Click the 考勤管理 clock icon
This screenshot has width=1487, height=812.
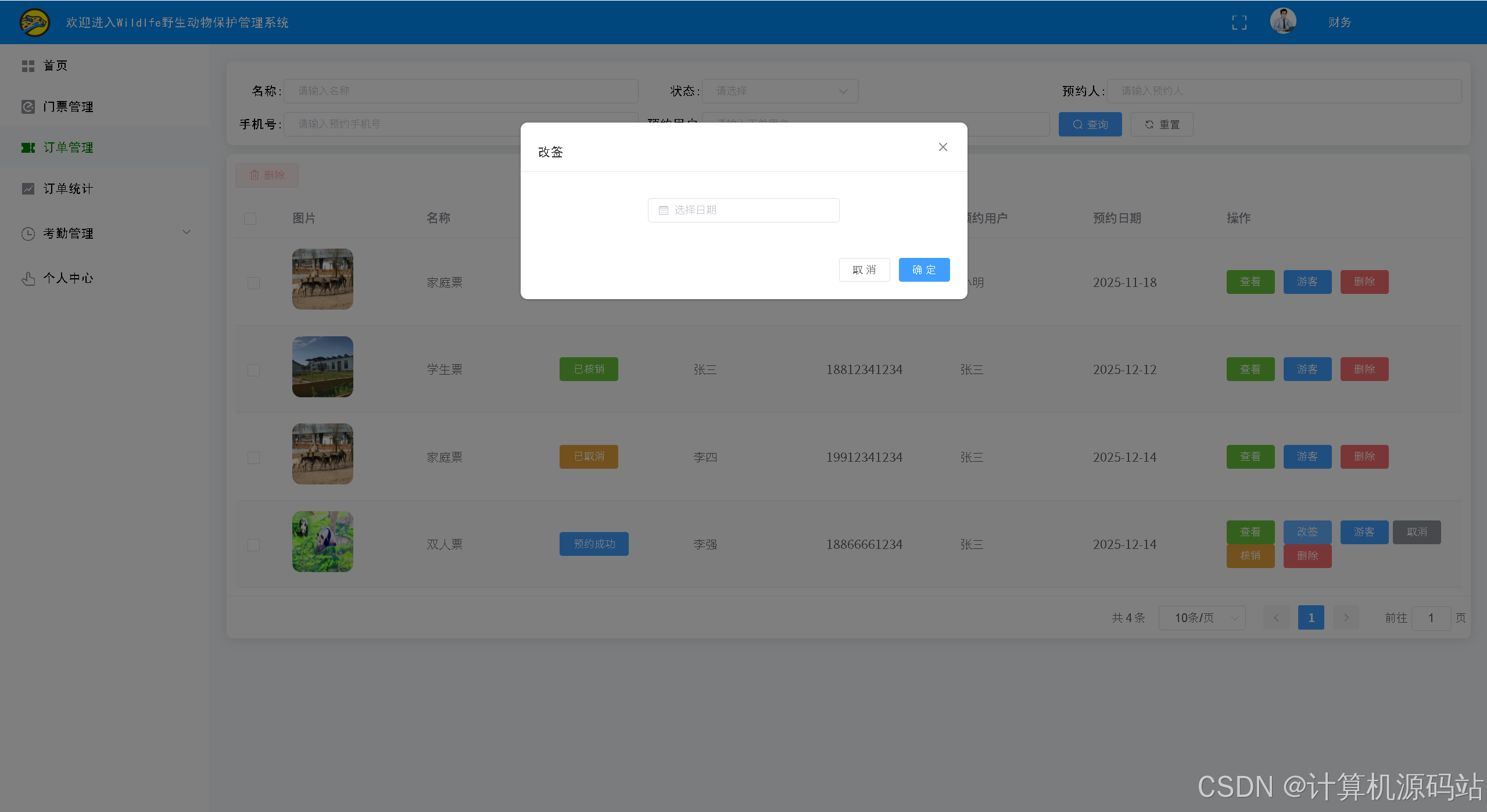28,233
